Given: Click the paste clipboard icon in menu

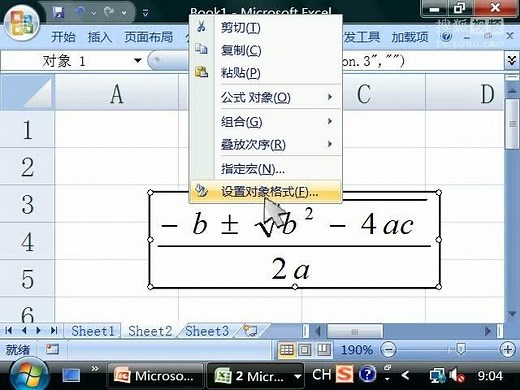Looking at the screenshot, I should pyautogui.click(x=201, y=72).
